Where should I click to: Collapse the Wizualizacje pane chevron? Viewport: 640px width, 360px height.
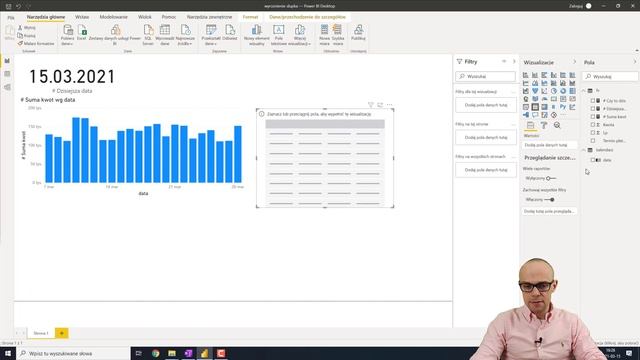click(574, 62)
